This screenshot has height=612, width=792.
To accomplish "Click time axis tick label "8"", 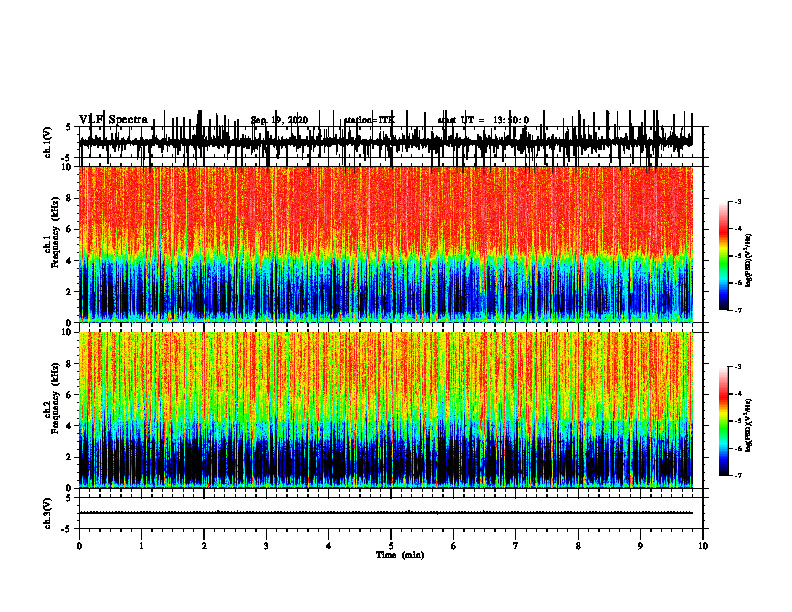I will [578, 546].
